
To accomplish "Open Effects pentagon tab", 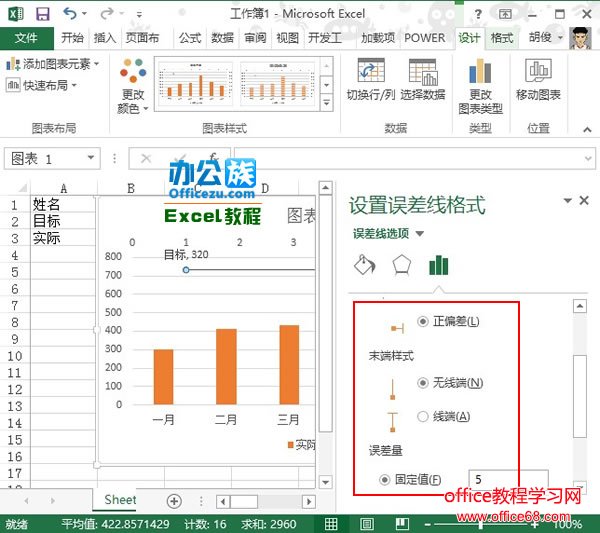I will pos(402,265).
